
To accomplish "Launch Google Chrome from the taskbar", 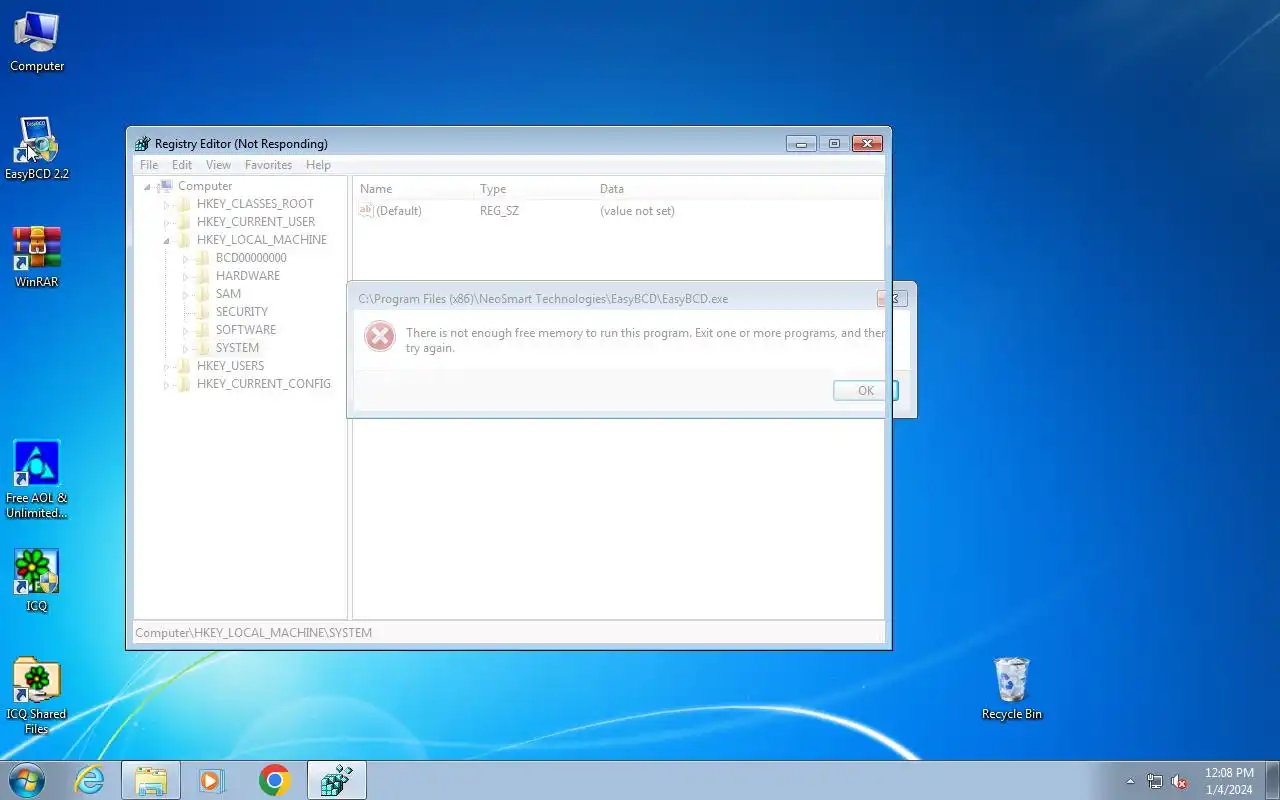I will (274, 780).
